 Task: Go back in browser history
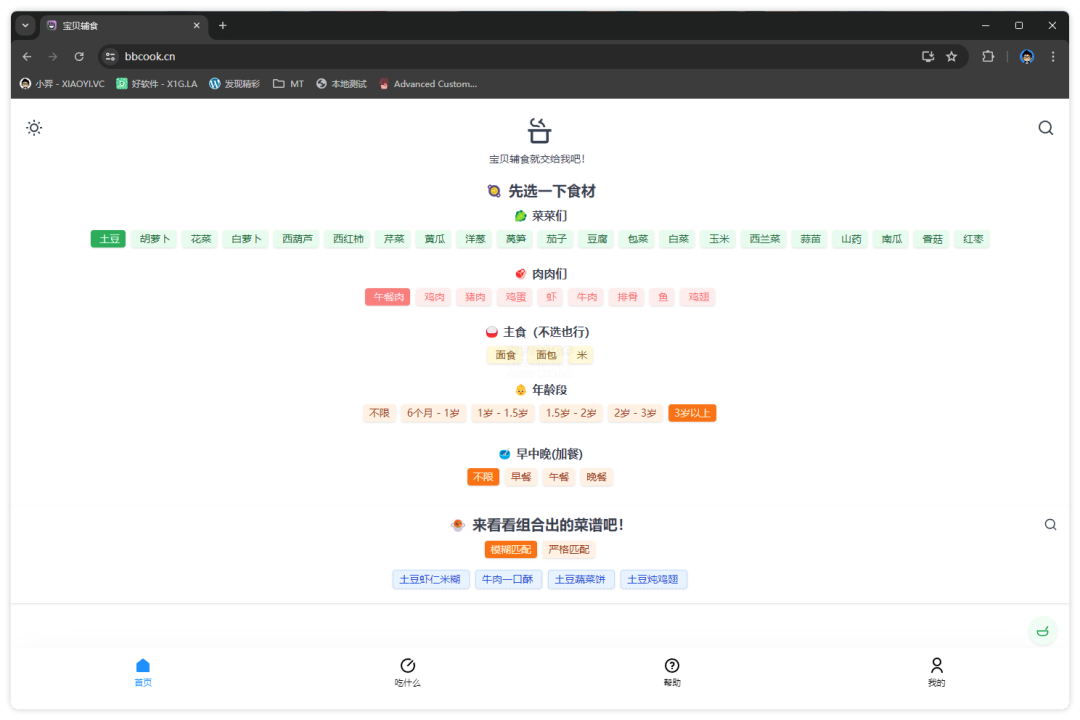coord(27,56)
